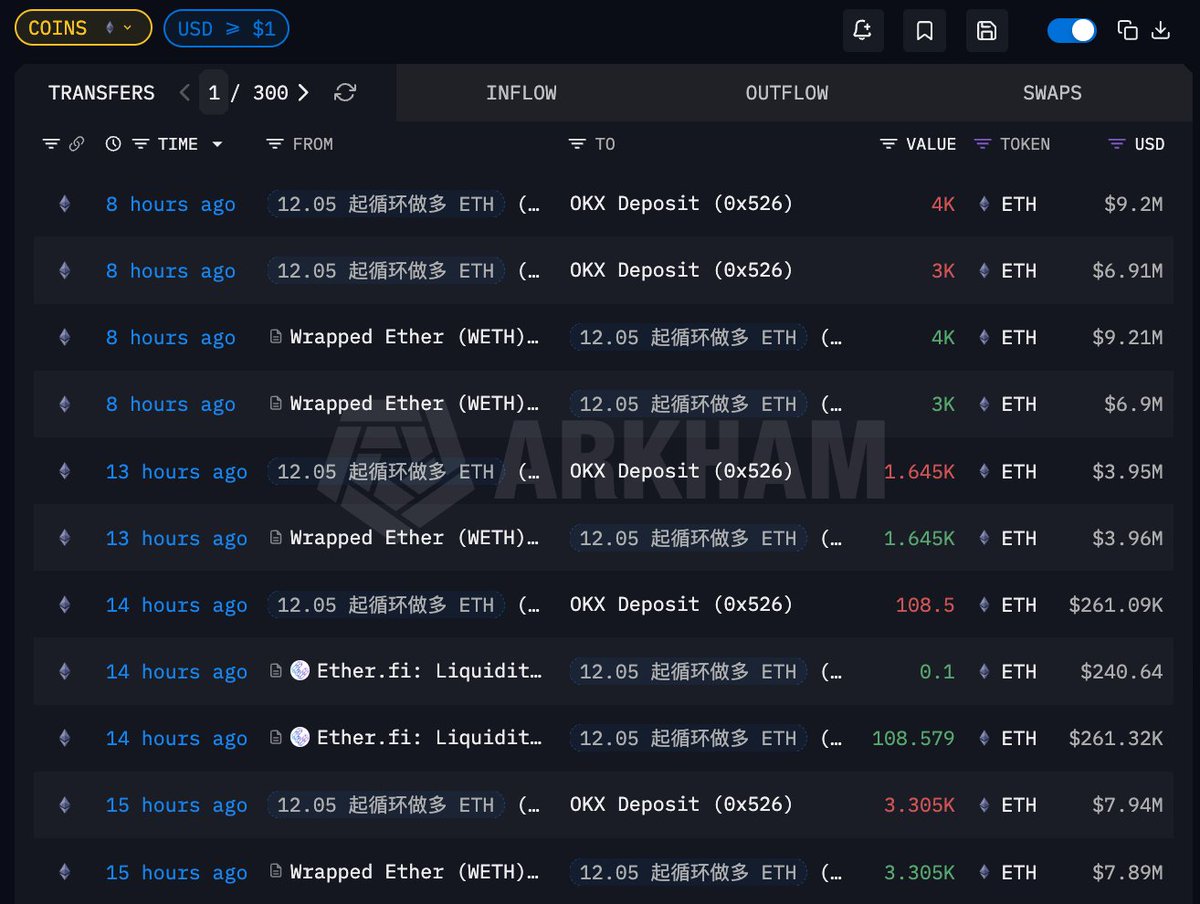Open the "13 hours ago" link in $3.95M row

(177, 471)
